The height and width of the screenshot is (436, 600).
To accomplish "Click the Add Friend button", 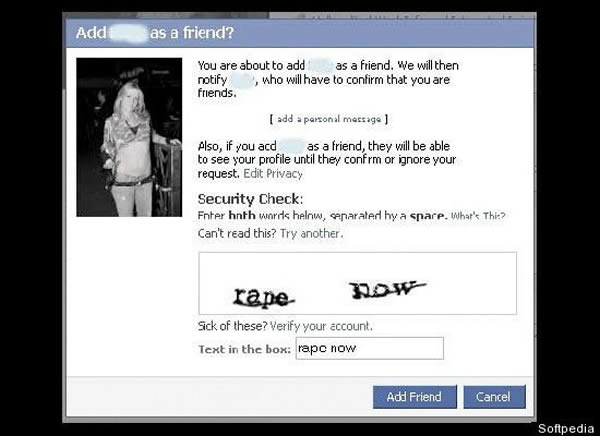I will pos(414,397).
